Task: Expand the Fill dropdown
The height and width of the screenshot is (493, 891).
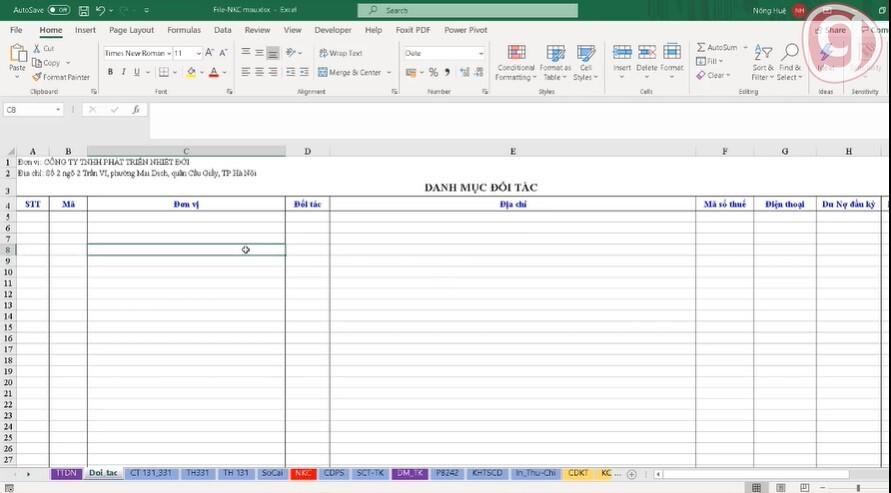Action: click(721, 61)
